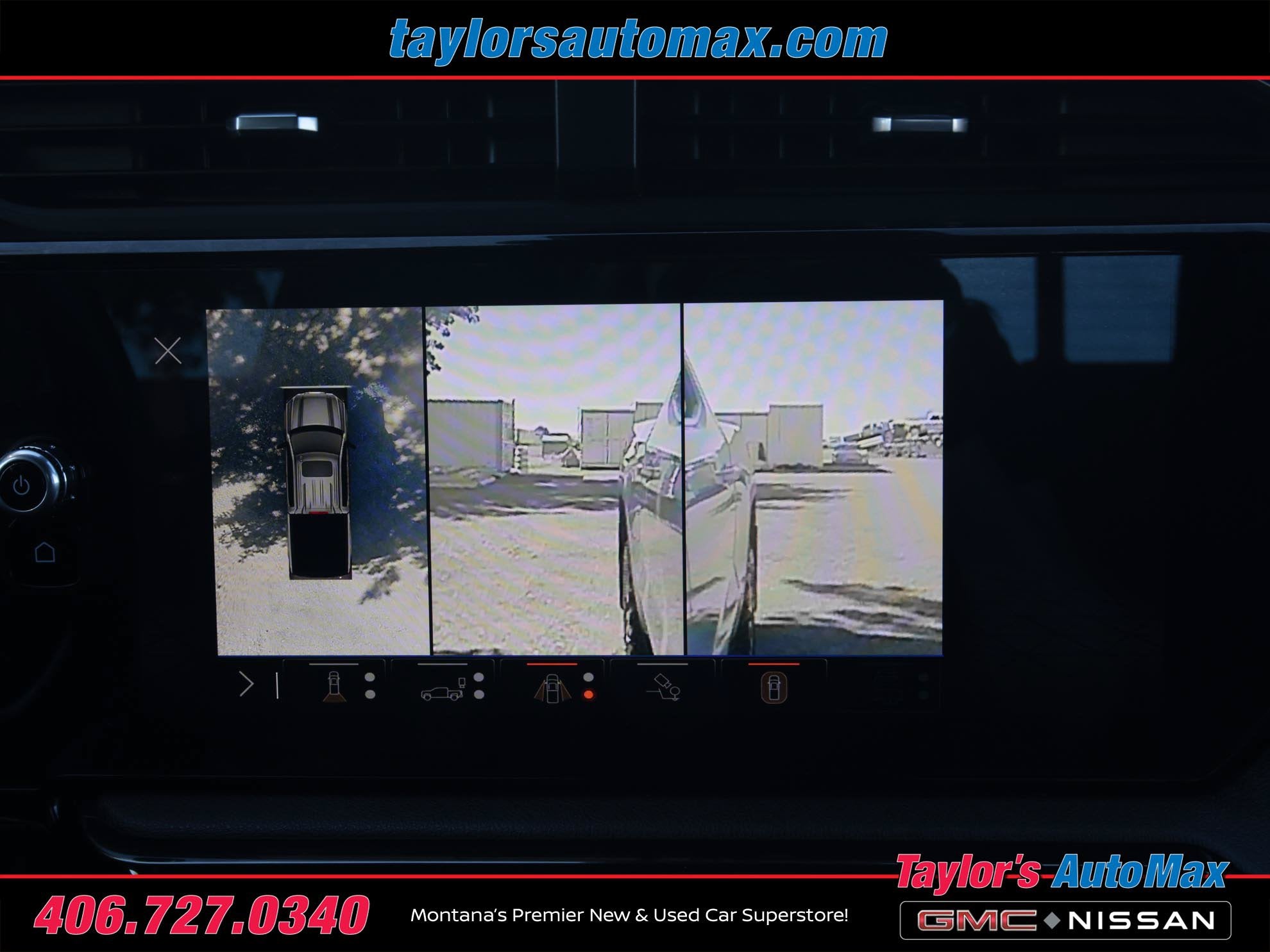Select the side camera views icon

point(552,689)
